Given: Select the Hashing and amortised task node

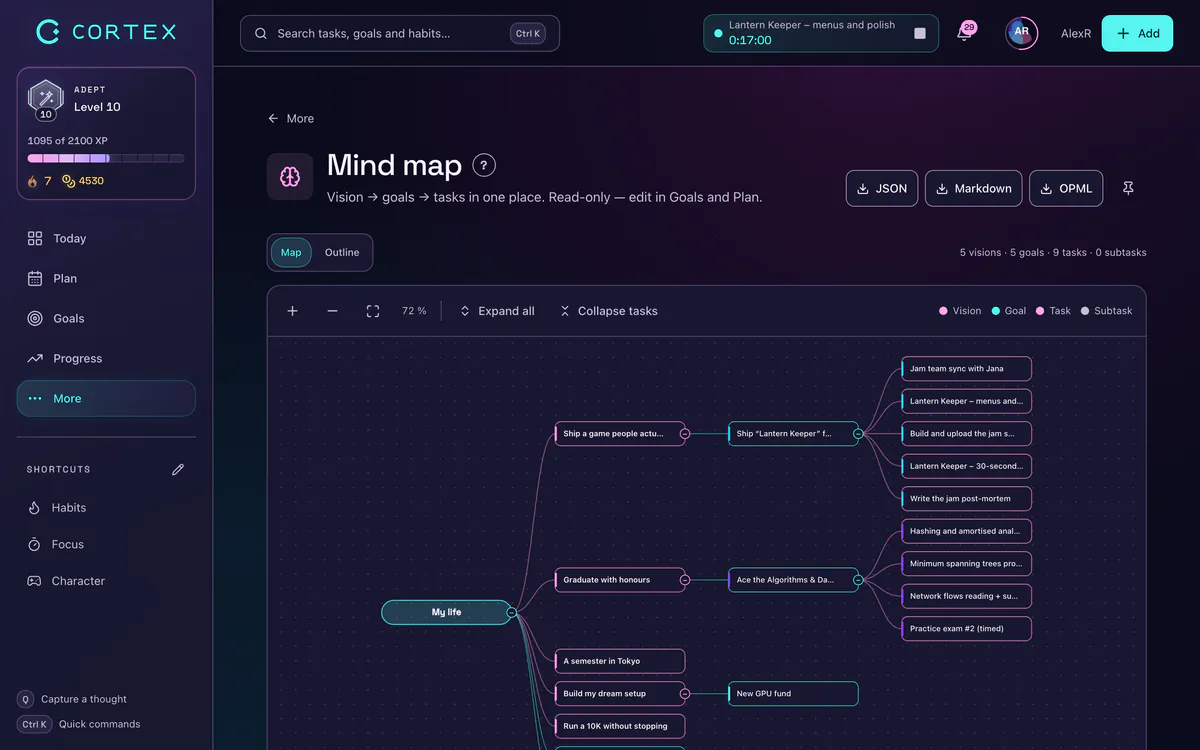Looking at the screenshot, I should pyautogui.click(x=966, y=531).
